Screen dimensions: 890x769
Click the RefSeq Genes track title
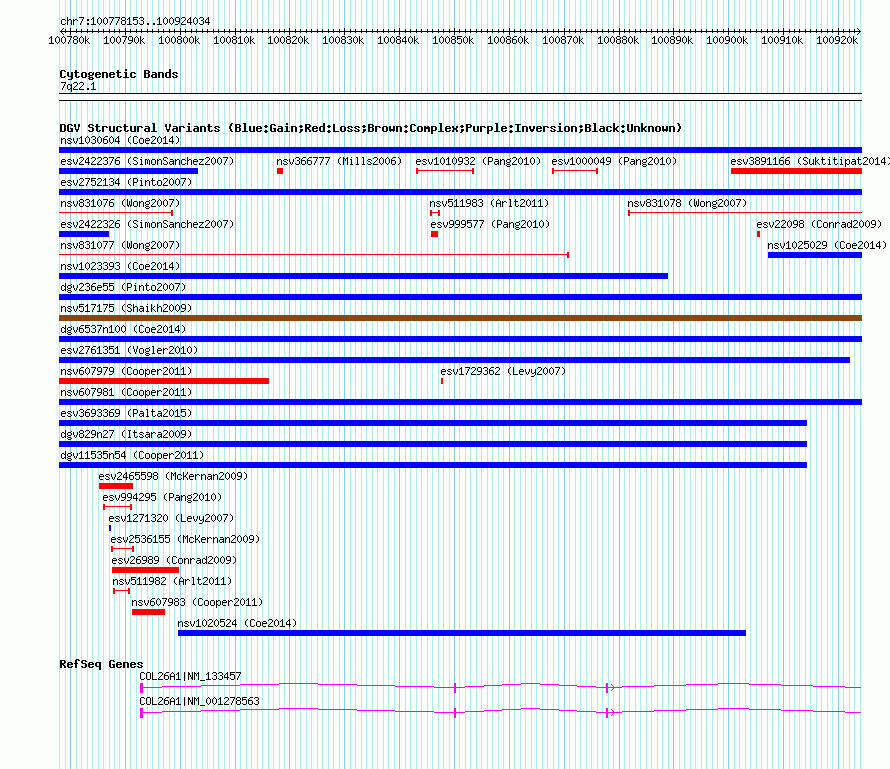[x=101, y=664]
